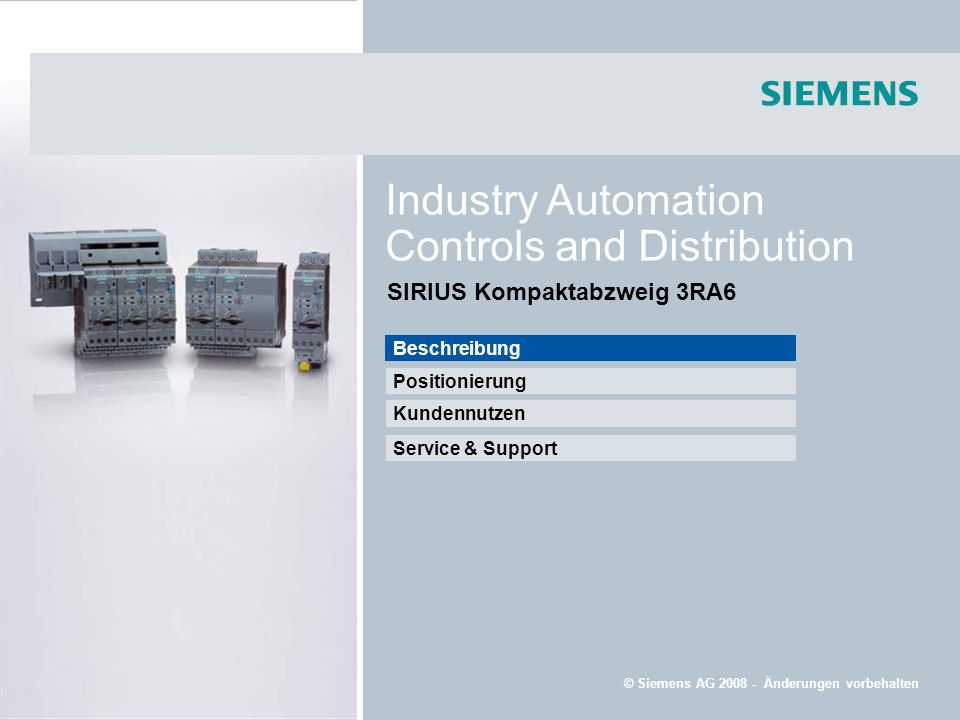Go to Service & Support section

[x=590, y=448]
